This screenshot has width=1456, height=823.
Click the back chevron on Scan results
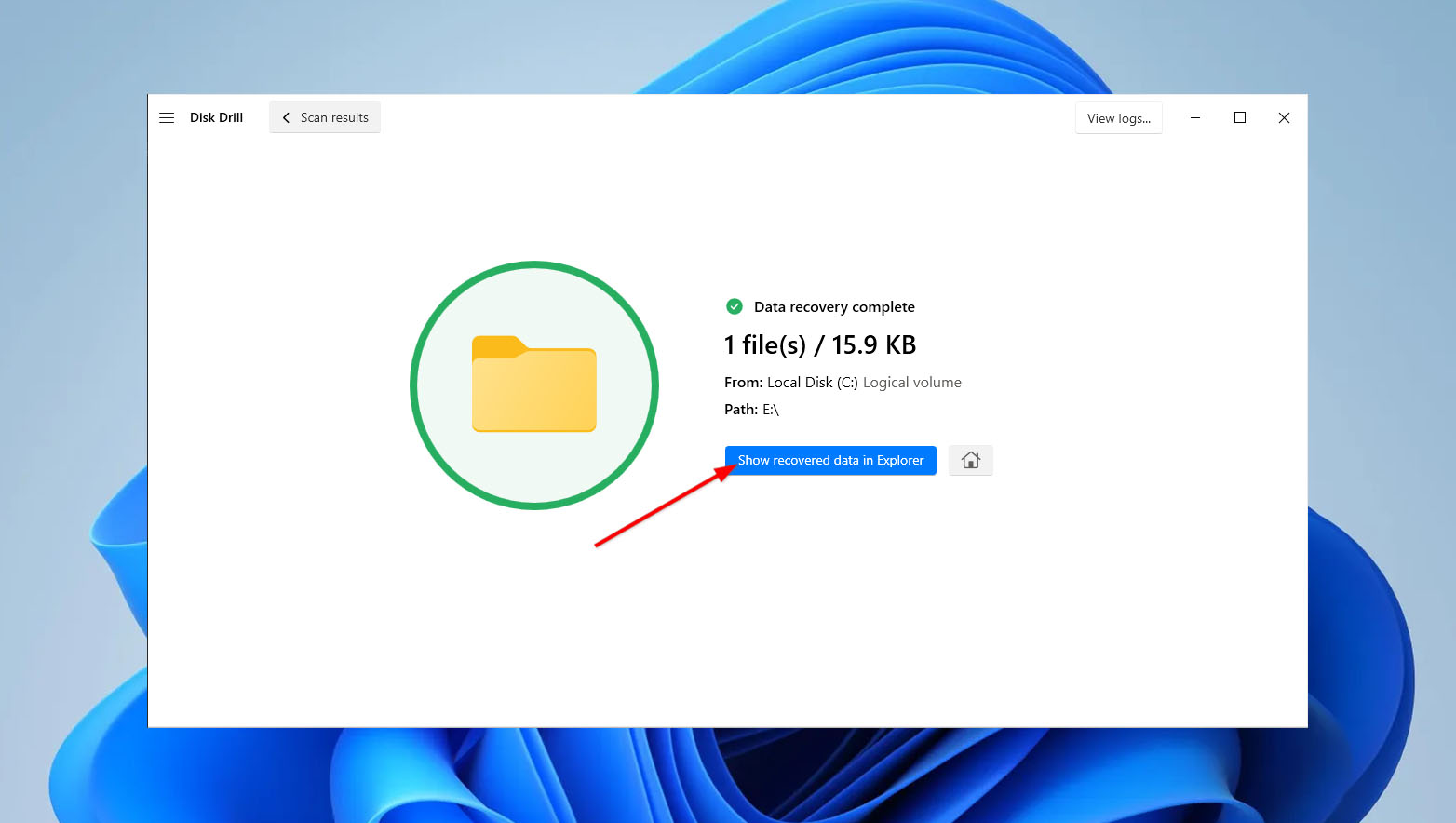point(287,116)
